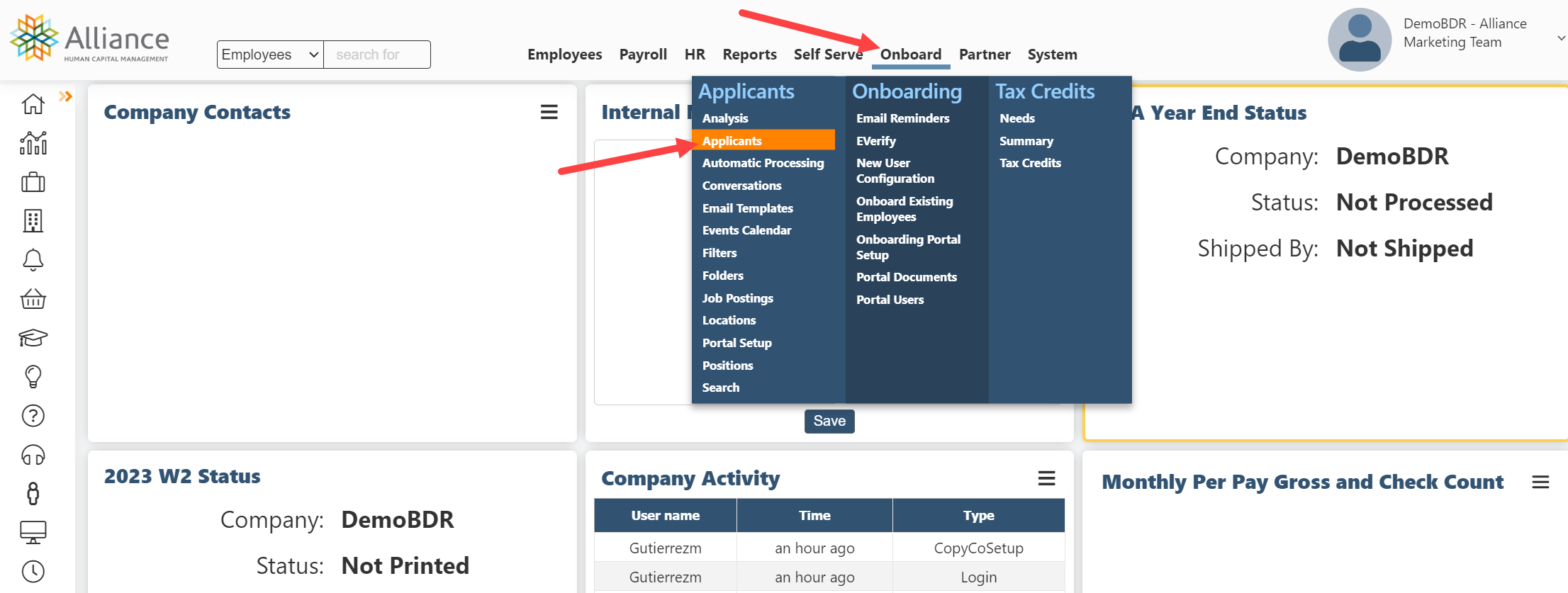Screen dimensions: 1568x593
Task: Choose Needs under Tax Credits
Action: coord(1017,118)
